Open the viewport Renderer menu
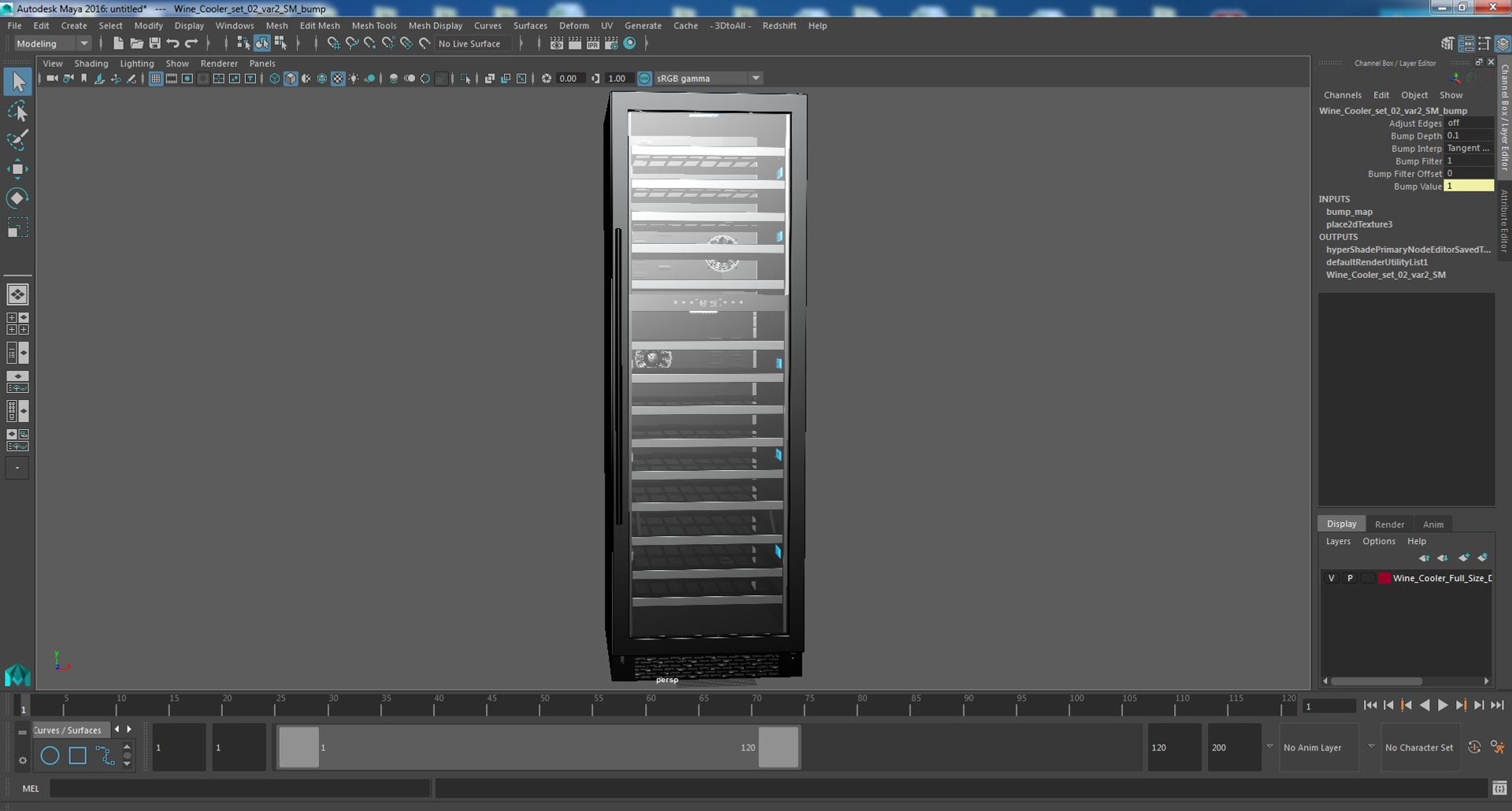Viewport: 1512px width, 811px height. pyautogui.click(x=219, y=64)
